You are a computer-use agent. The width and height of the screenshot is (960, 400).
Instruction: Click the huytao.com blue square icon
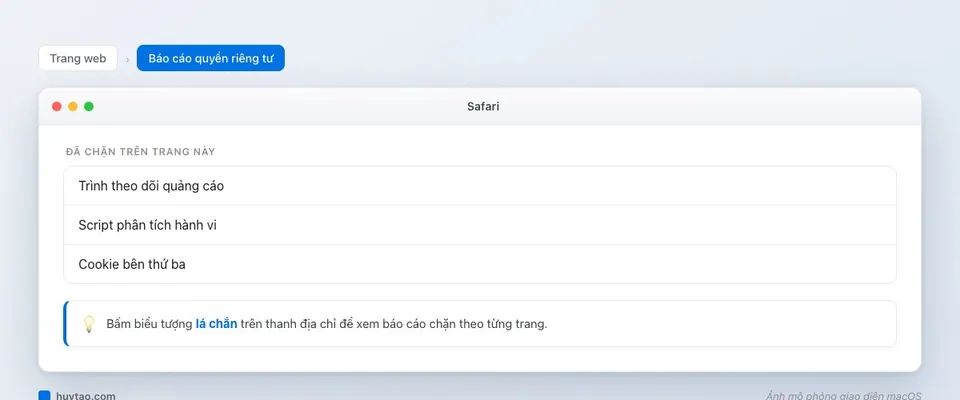pos(44,396)
